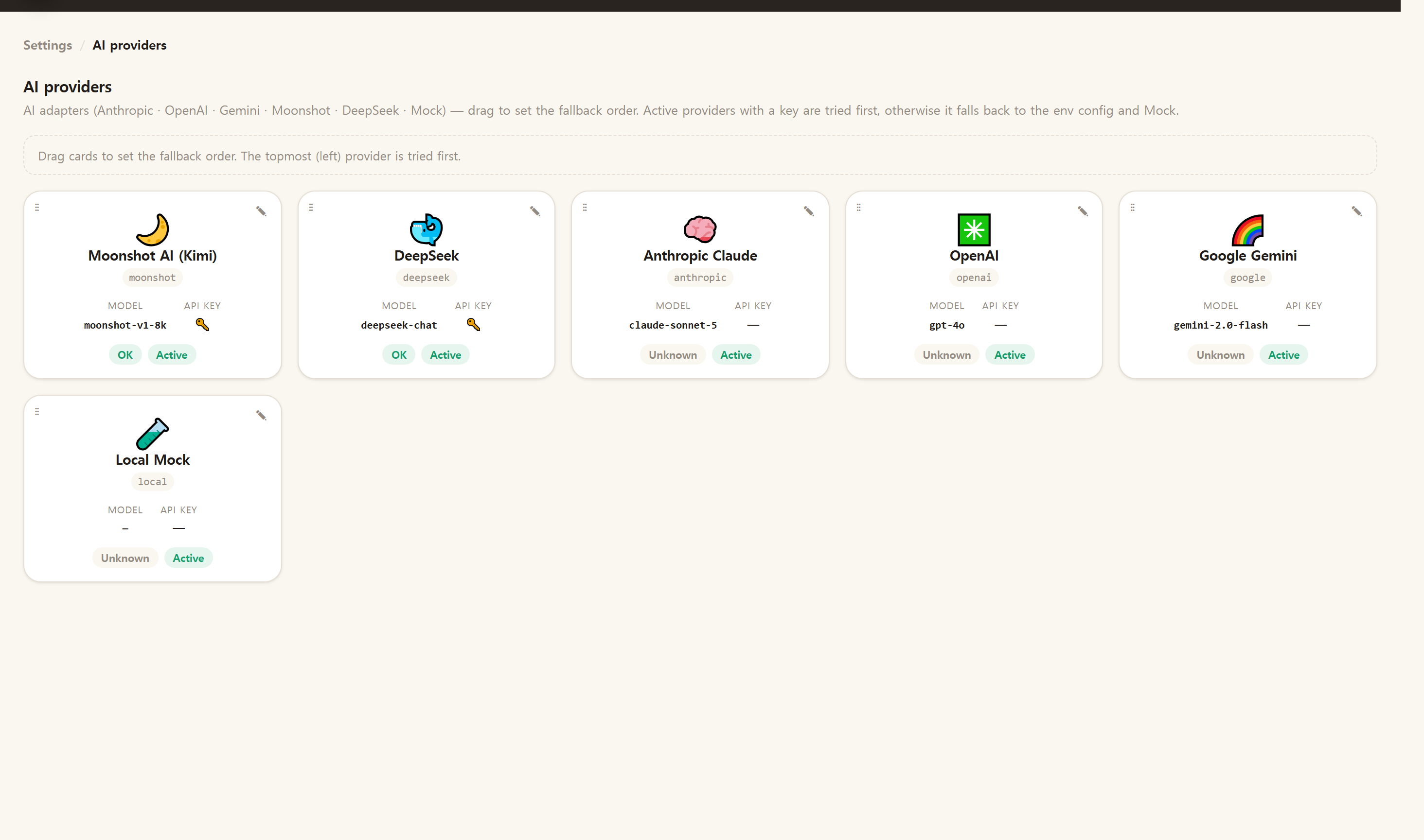This screenshot has width=1424, height=840.
Task: Click the 'moonshot' slug tag
Action: (152, 278)
